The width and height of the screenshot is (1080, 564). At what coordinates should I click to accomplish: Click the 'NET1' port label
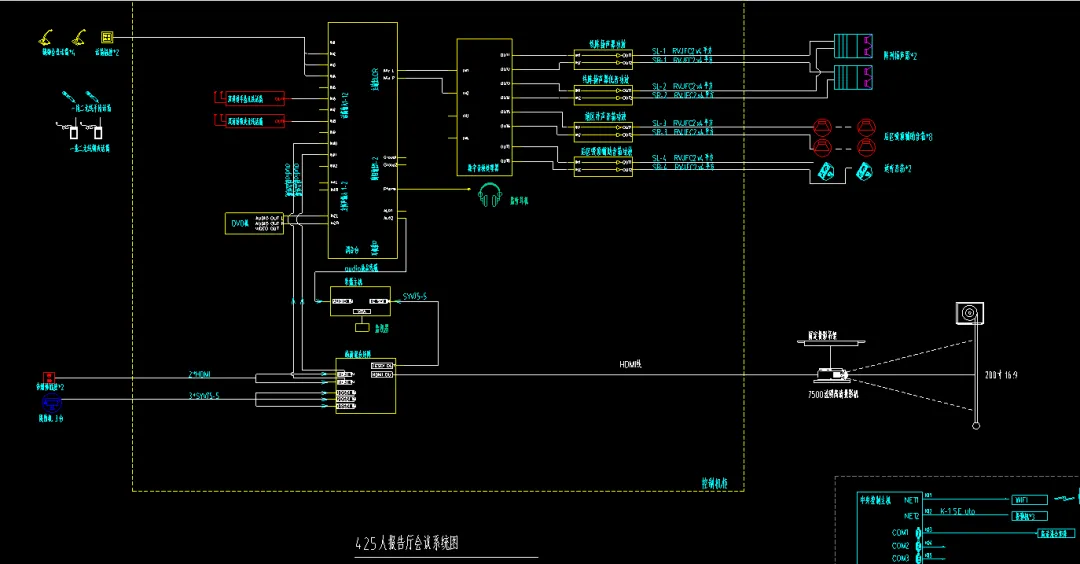pos(911,501)
